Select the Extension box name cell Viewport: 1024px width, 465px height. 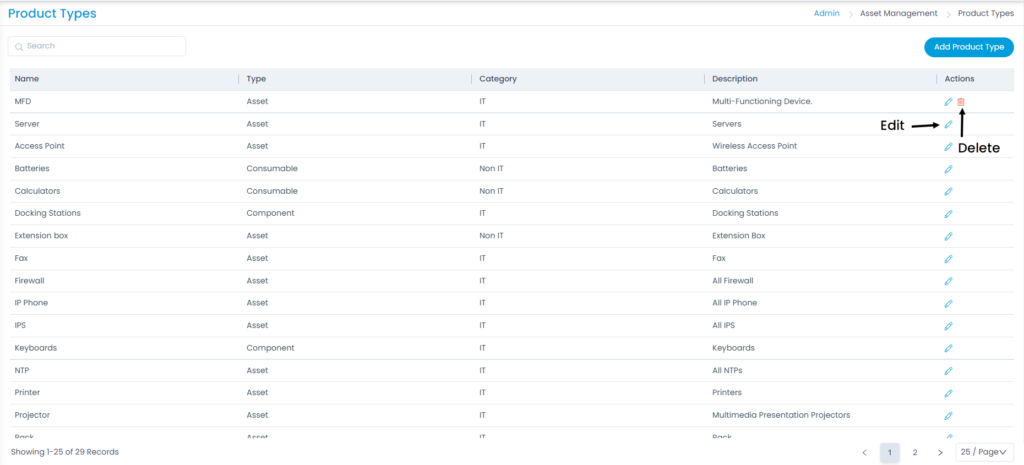pos(41,236)
